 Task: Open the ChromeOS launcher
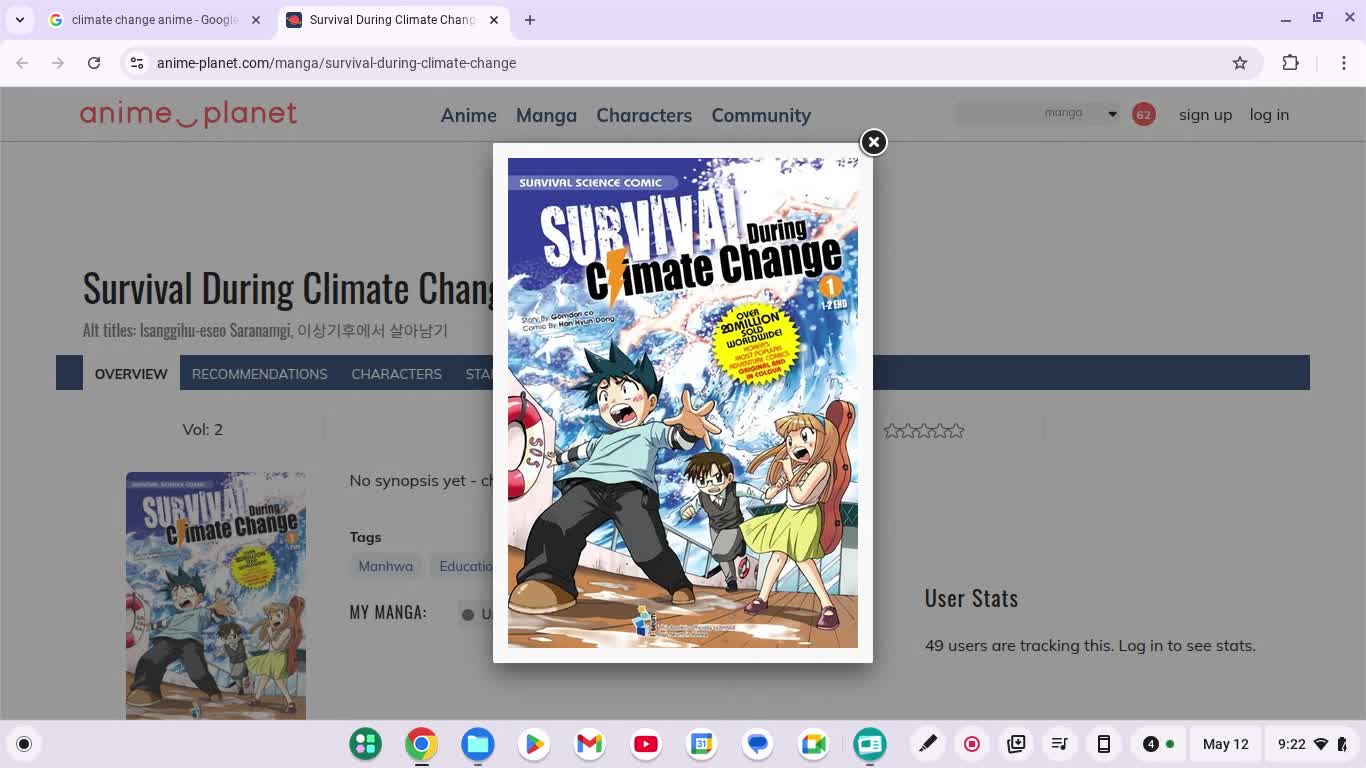[x=24, y=744]
